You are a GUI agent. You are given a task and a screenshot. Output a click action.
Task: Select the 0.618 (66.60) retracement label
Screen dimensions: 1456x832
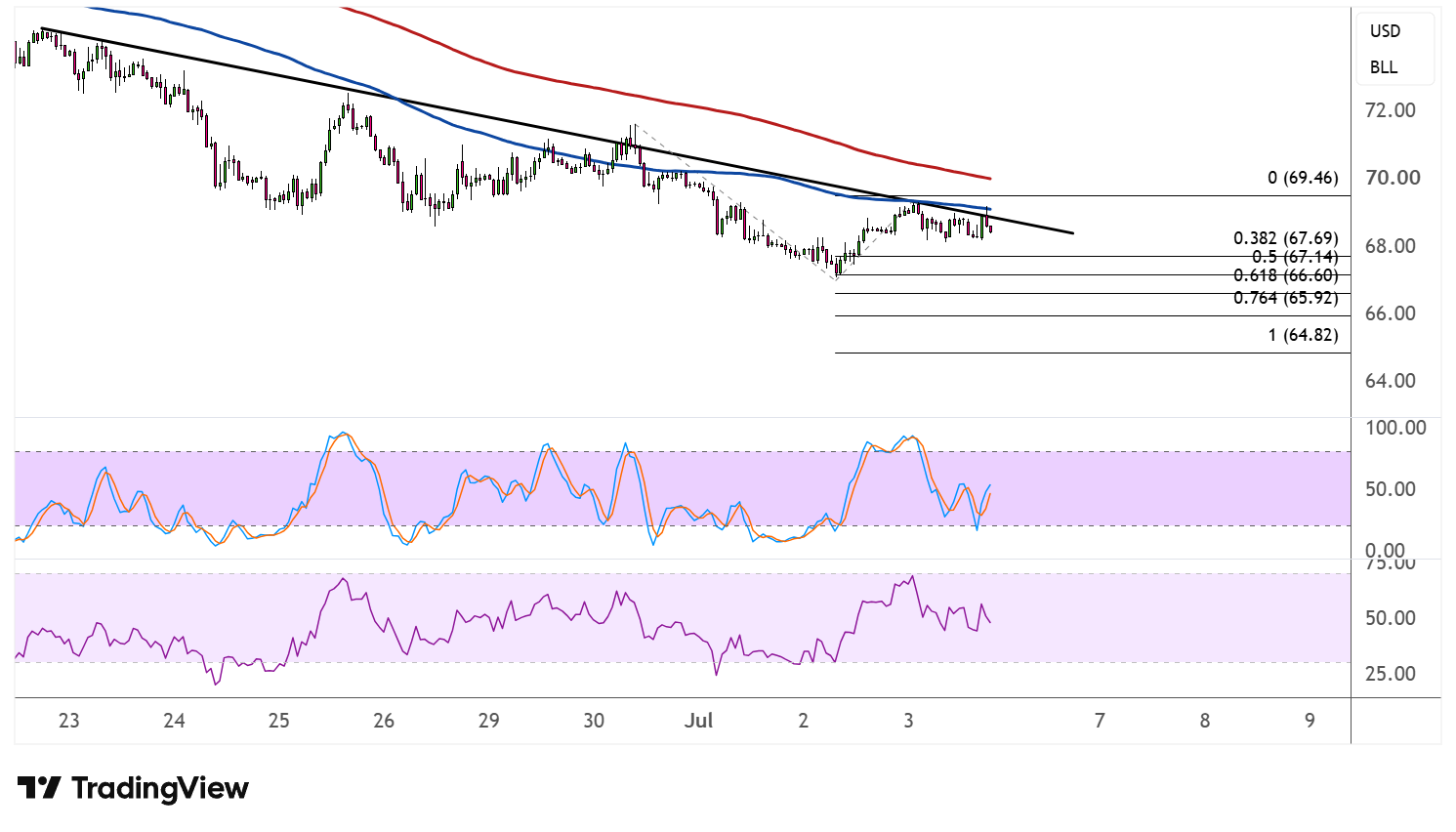[1286, 275]
